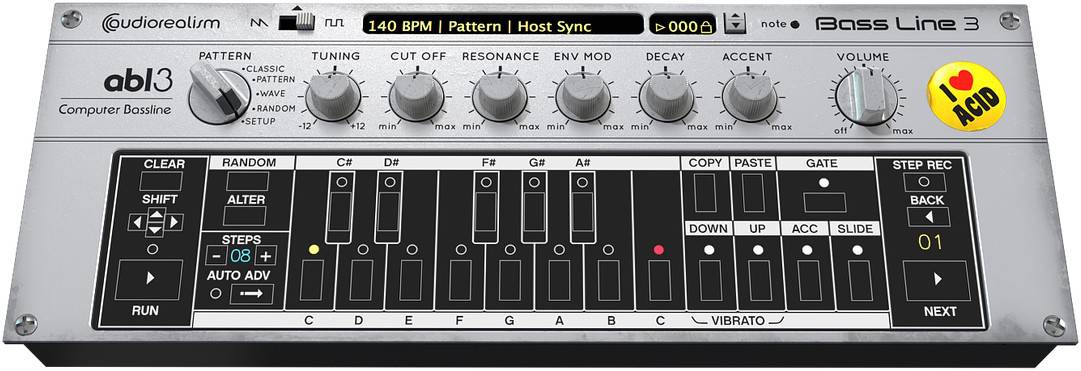Click the AUTO ADV arrow button
The image size is (1081, 371).
[252, 294]
